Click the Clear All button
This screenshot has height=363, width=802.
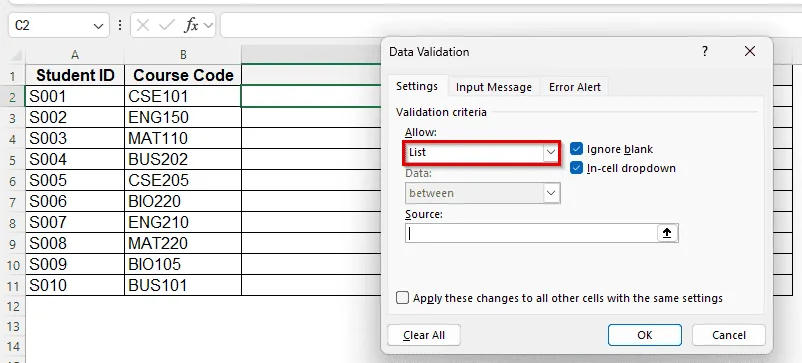click(424, 335)
